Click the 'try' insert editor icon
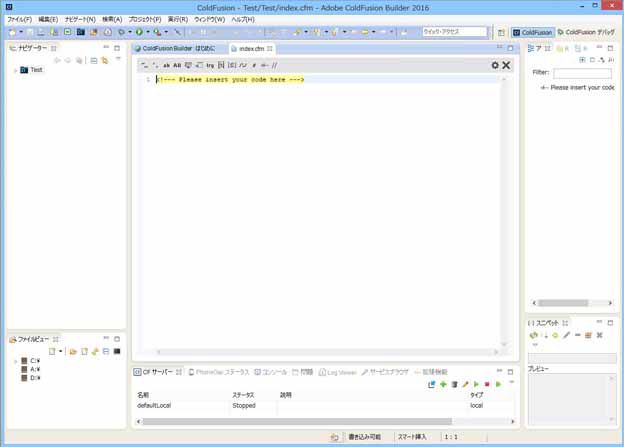The width and height of the screenshot is (624, 447). (x=210, y=65)
